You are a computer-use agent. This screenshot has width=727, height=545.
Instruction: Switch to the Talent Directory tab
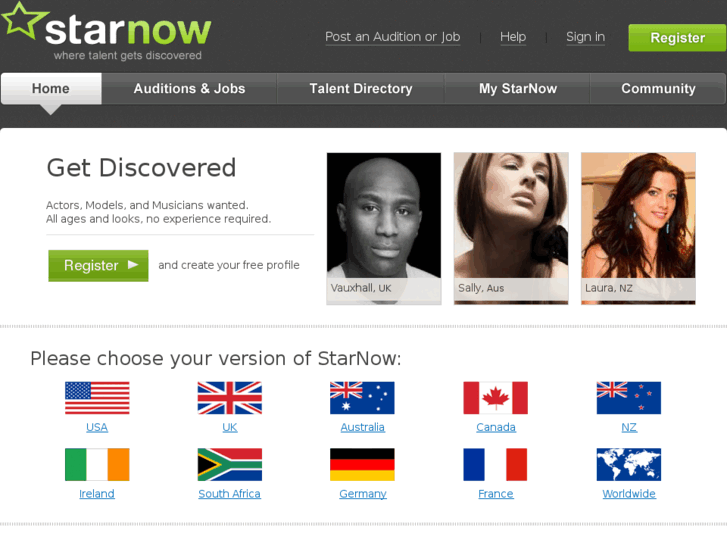pos(361,89)
